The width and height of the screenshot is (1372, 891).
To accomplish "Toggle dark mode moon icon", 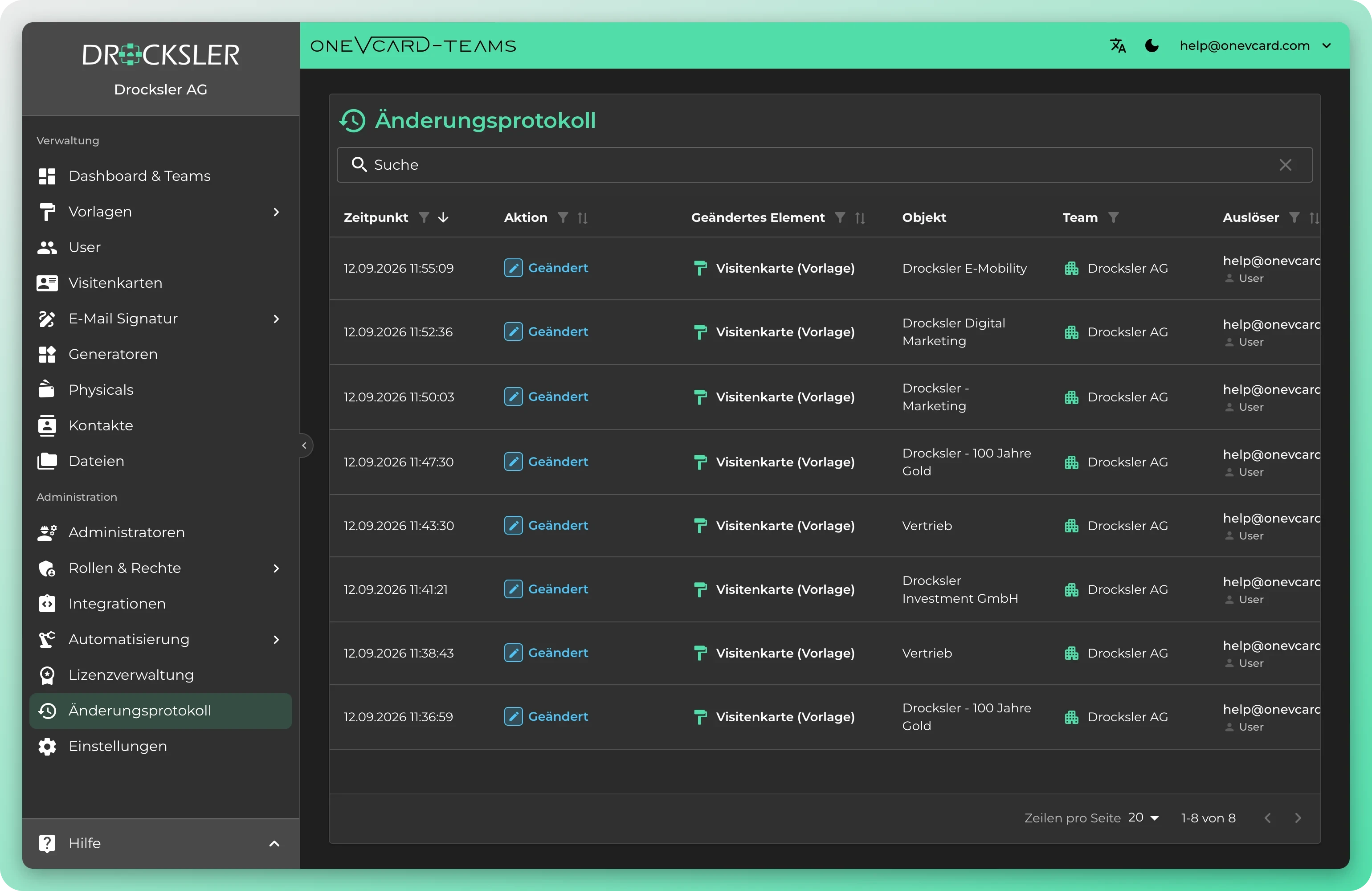I will pos(1152,45).
